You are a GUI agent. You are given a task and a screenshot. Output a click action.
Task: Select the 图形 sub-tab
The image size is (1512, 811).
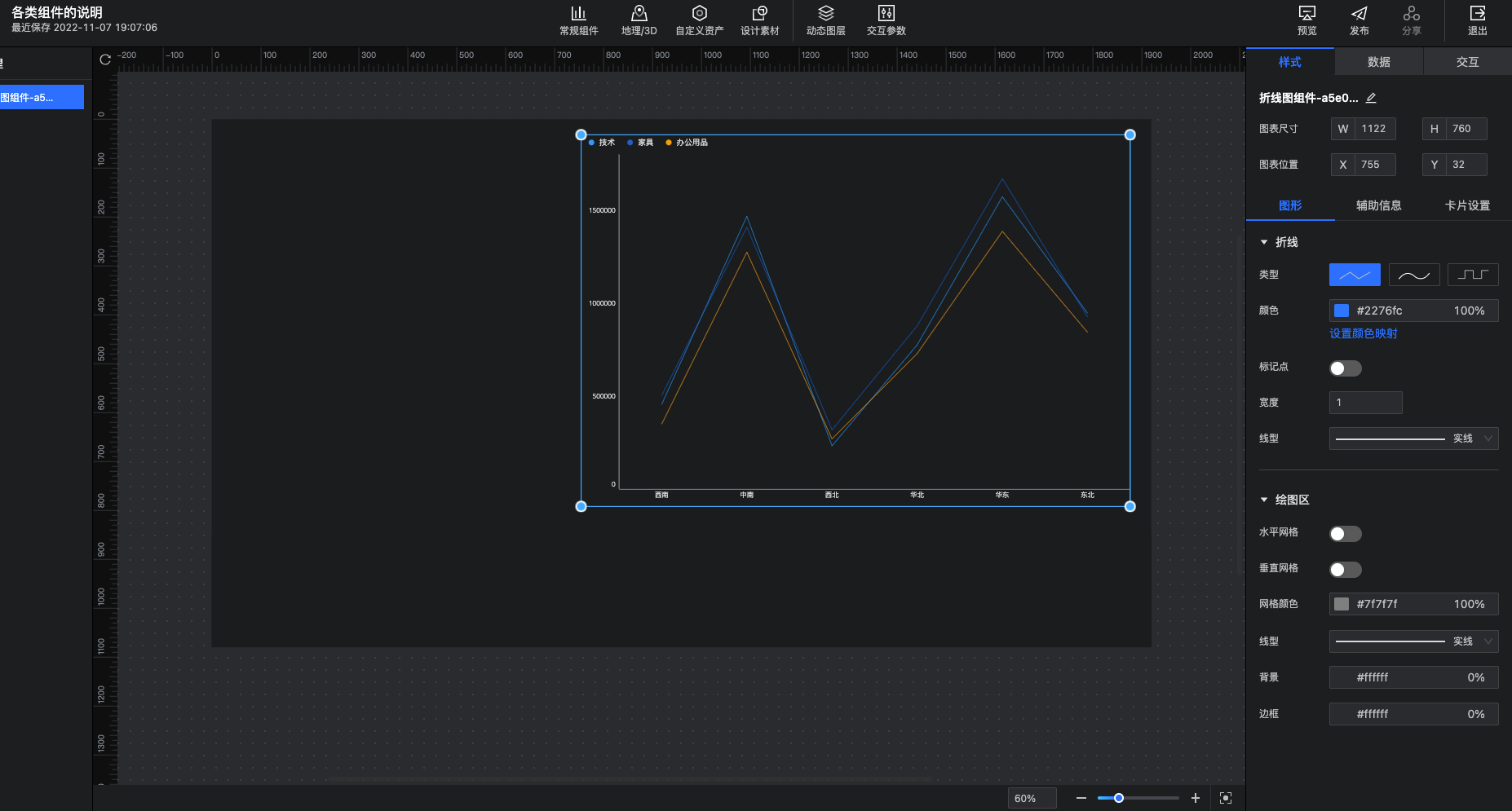[x=1290, y=205]
